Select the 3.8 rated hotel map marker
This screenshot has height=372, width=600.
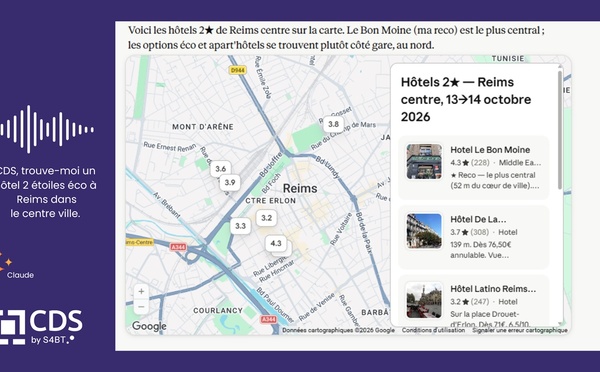(x=333, y=124)
